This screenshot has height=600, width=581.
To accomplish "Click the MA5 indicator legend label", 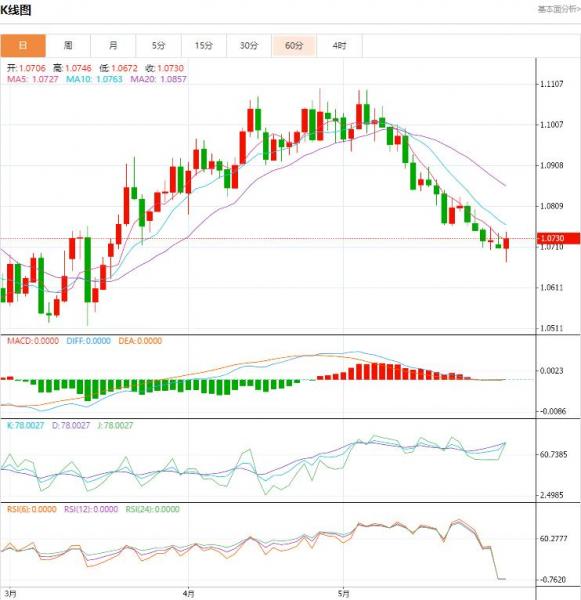I will tap(33, 79).
